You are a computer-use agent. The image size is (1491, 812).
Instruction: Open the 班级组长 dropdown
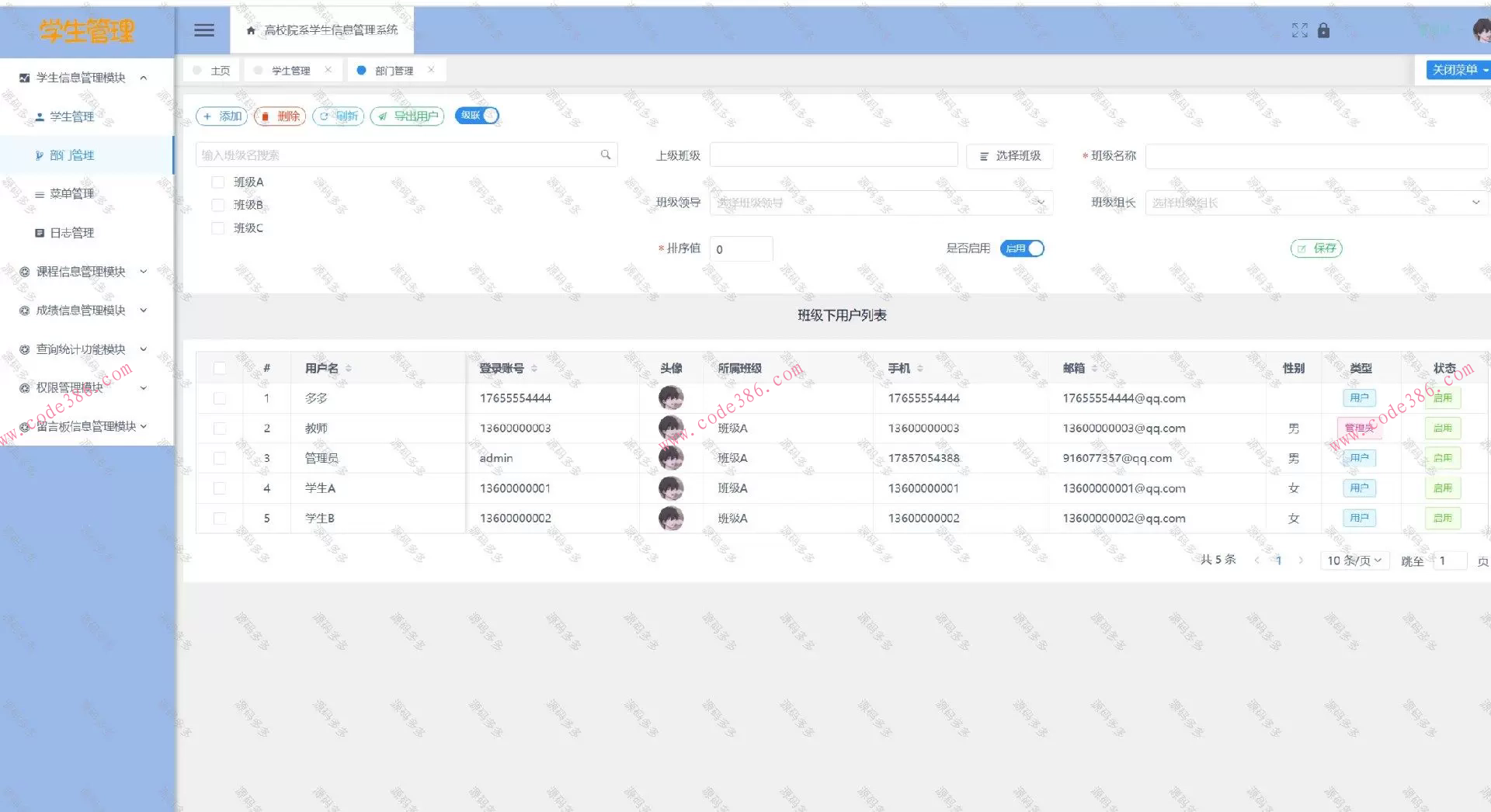pyautogui.click(x=1316, y=203)
